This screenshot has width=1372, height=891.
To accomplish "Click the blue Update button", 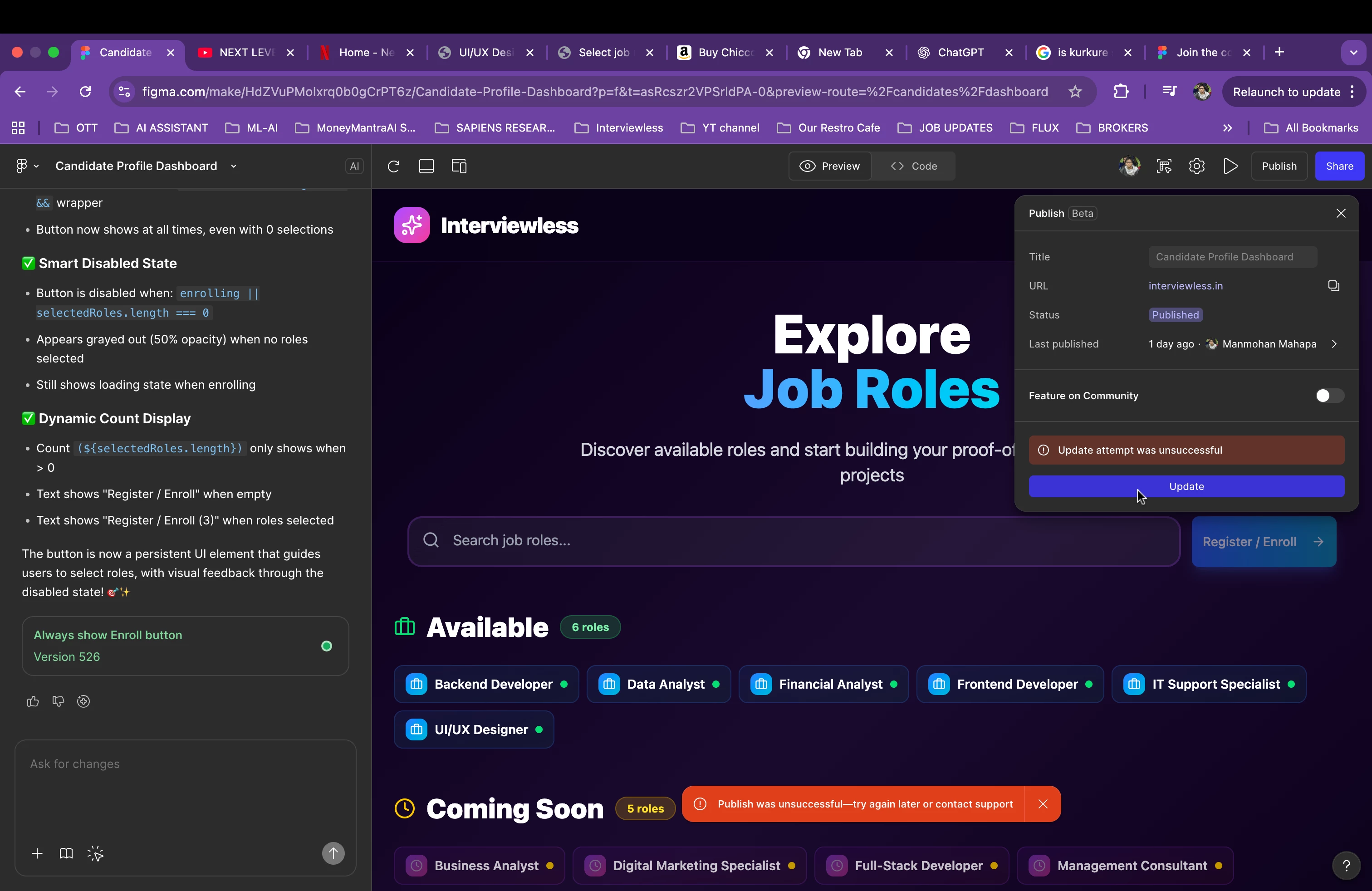I will pos(1186,486).
